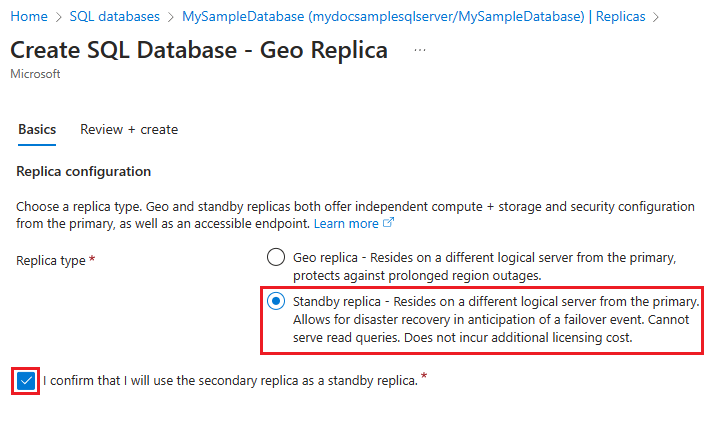
Task: Follow the Learn more link
Action: coord(346,223)
